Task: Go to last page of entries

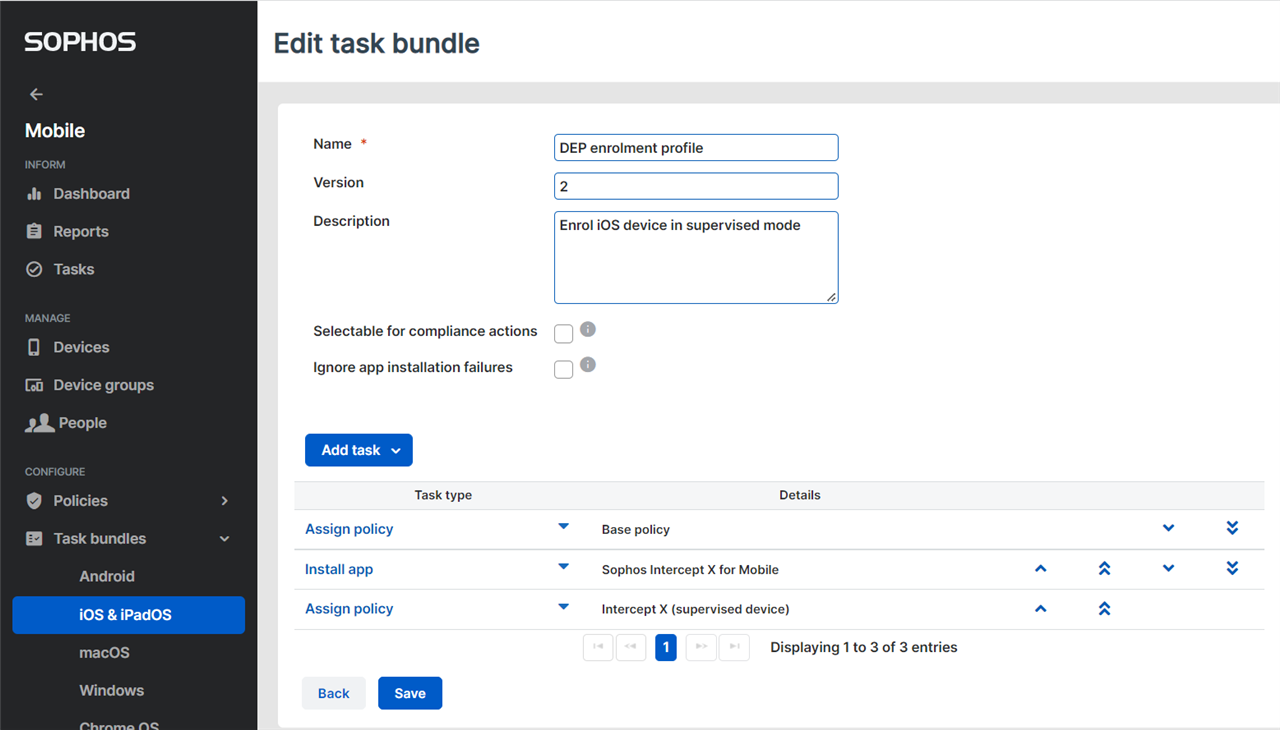Action: (734, 647)
